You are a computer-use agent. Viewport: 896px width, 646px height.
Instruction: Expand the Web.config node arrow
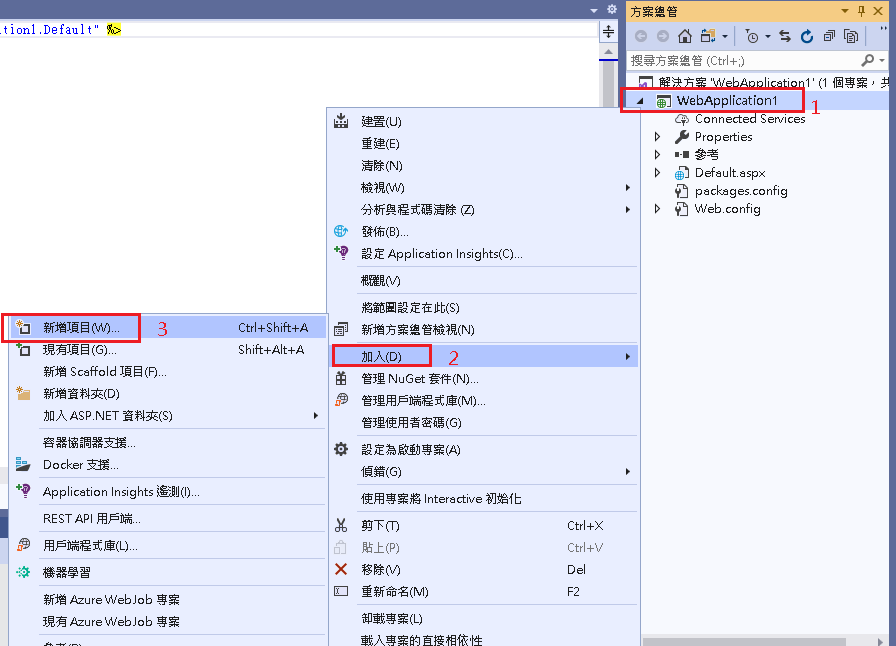pyautogui.click(x=658, y=209)
